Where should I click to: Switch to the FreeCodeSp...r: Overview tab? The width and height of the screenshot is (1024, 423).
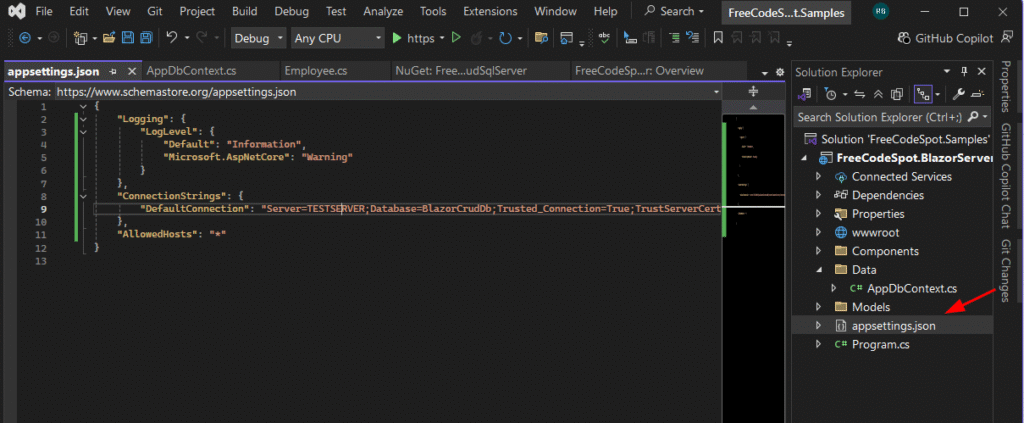click(639, 70)
